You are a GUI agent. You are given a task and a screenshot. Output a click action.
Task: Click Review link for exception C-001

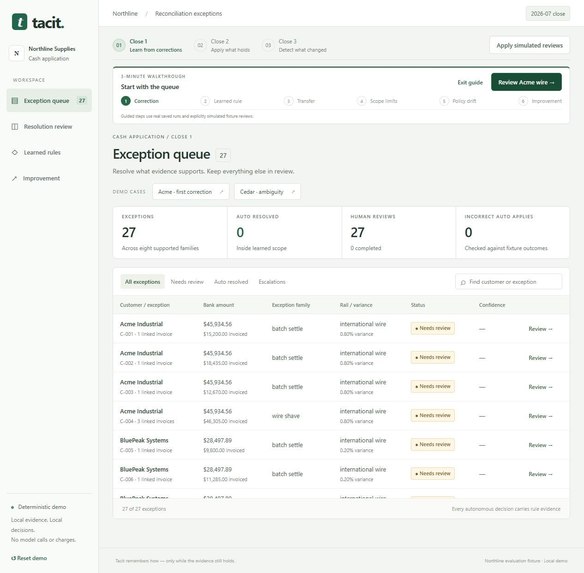point(540,329)
